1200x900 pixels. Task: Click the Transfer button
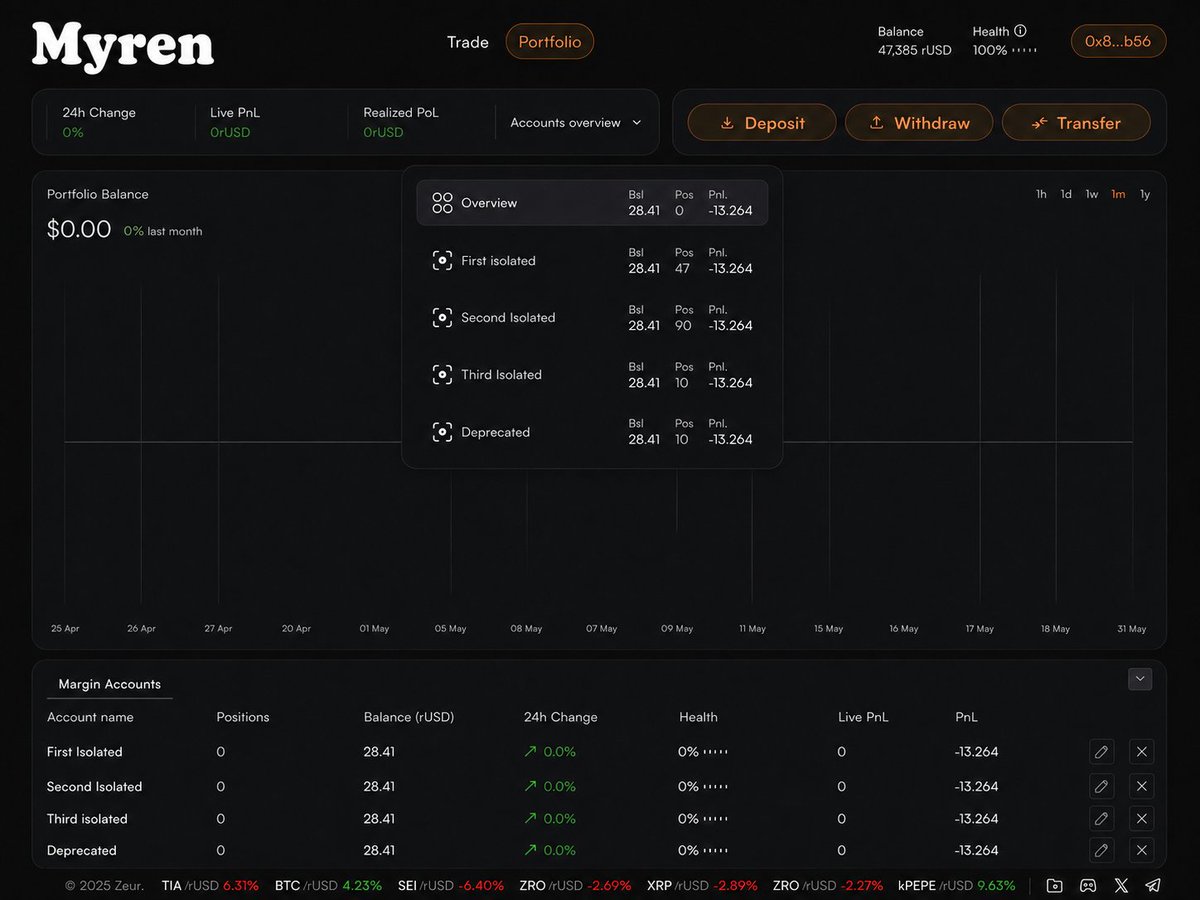1076,123
